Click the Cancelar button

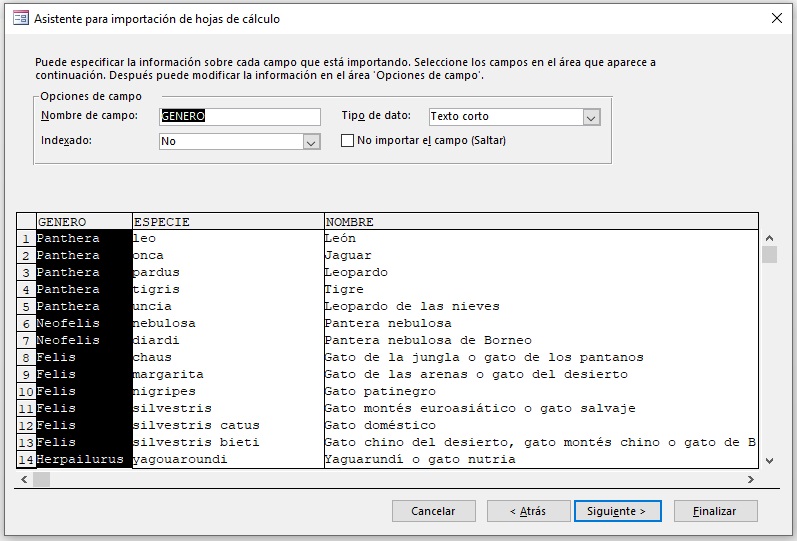pos(434,511)
